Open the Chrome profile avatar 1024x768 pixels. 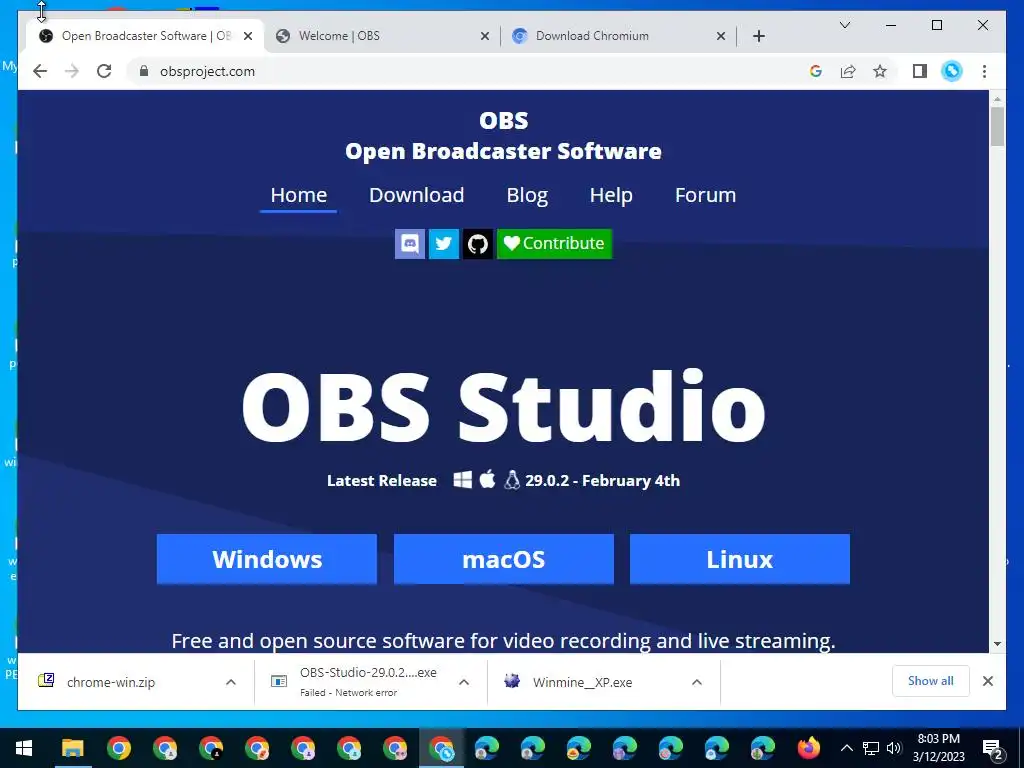[952, 71]
